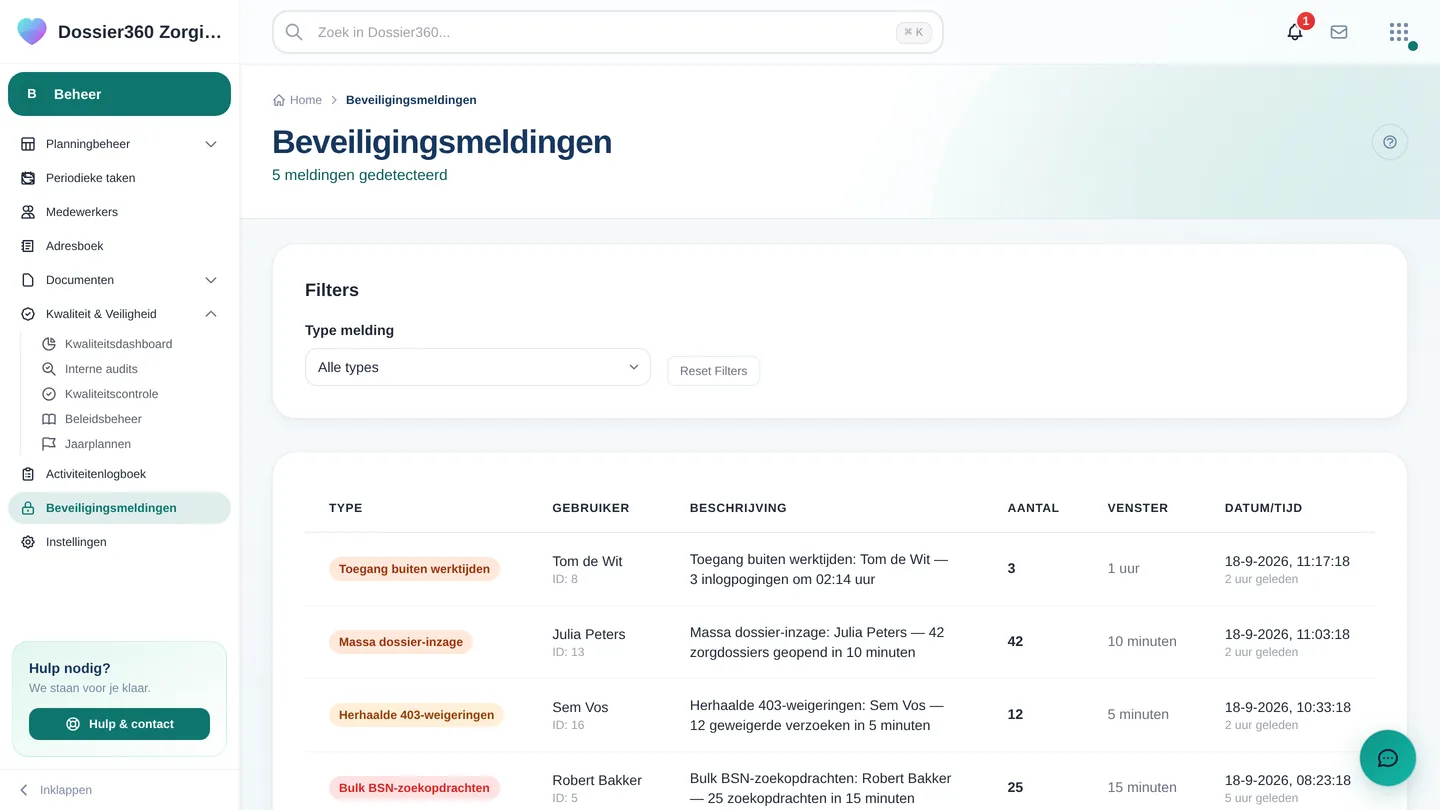1440x810 pixels.
Task: Click the Toegang buiten werktijden badge
Action: [x=414, y=569]
